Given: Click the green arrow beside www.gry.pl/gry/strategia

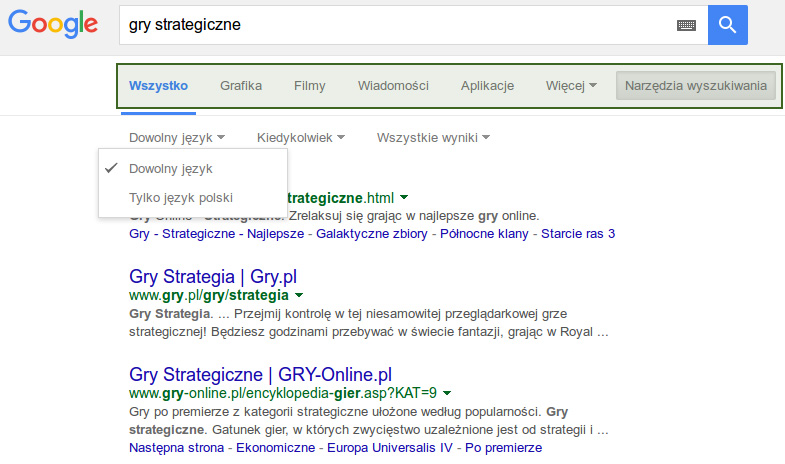Looking at the screenshot, I should 299,296.
